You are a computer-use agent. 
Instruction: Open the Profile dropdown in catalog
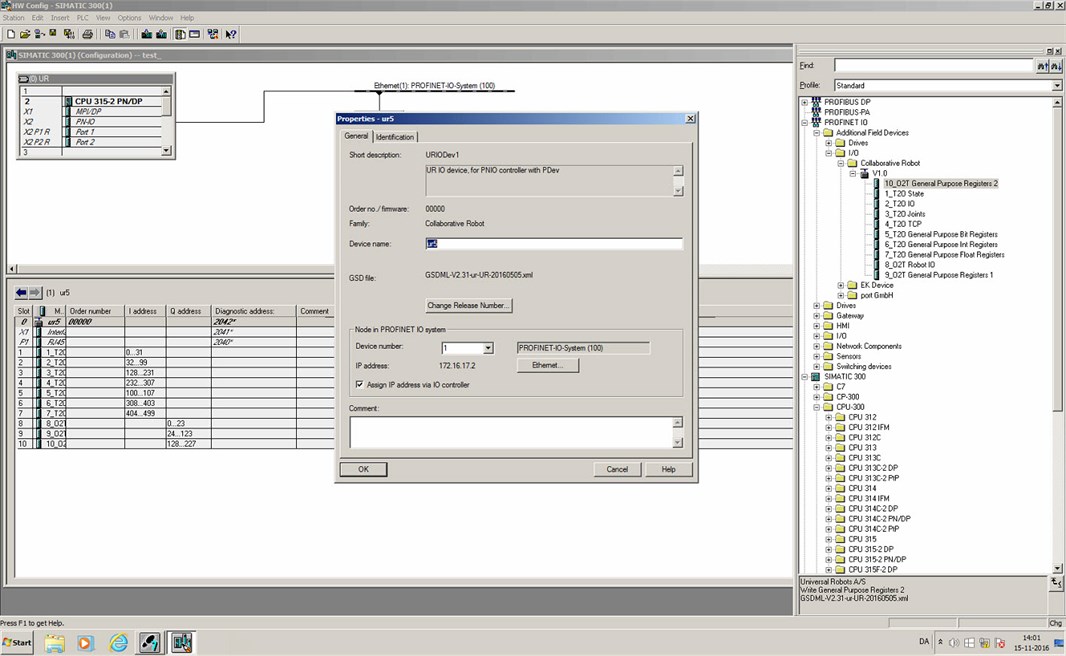pos(1057,86)
